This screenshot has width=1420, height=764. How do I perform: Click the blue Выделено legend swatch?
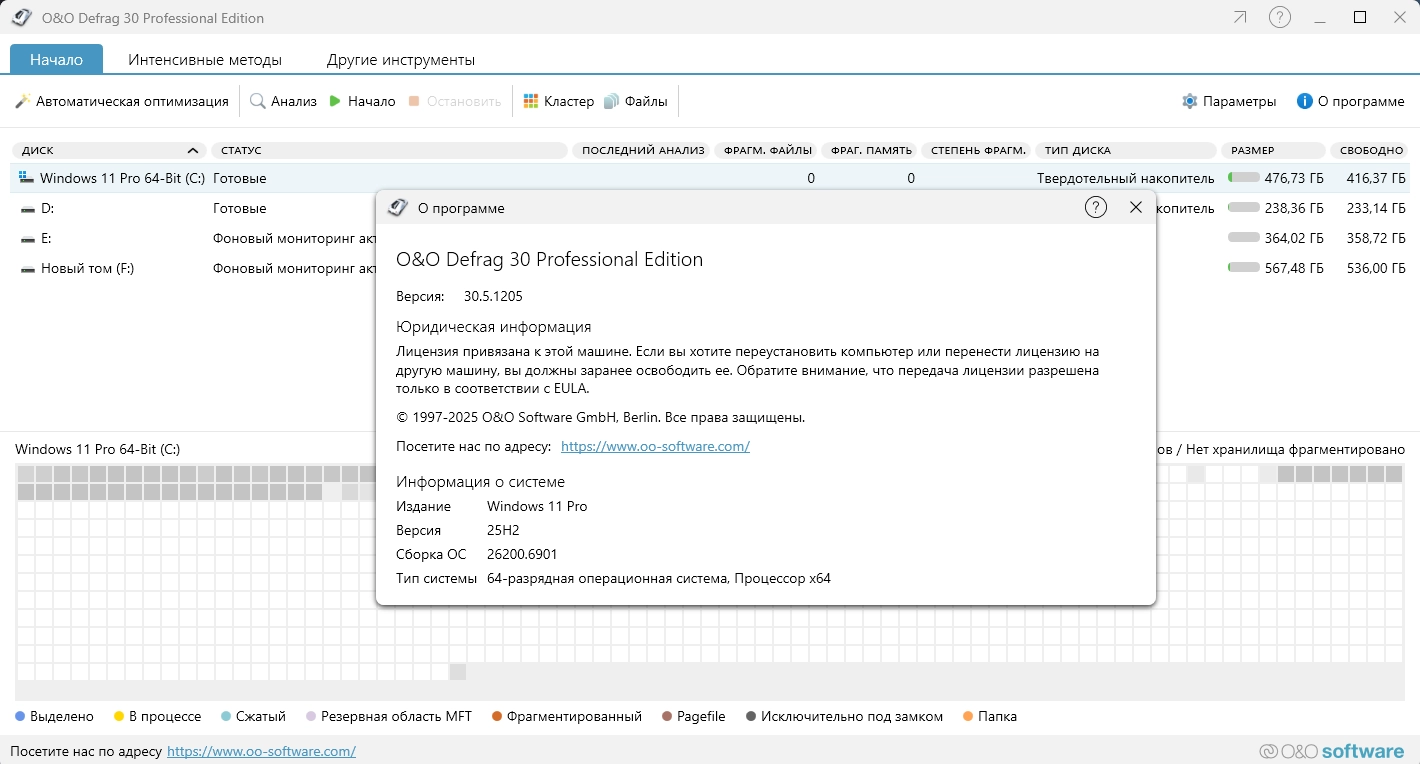20,716
